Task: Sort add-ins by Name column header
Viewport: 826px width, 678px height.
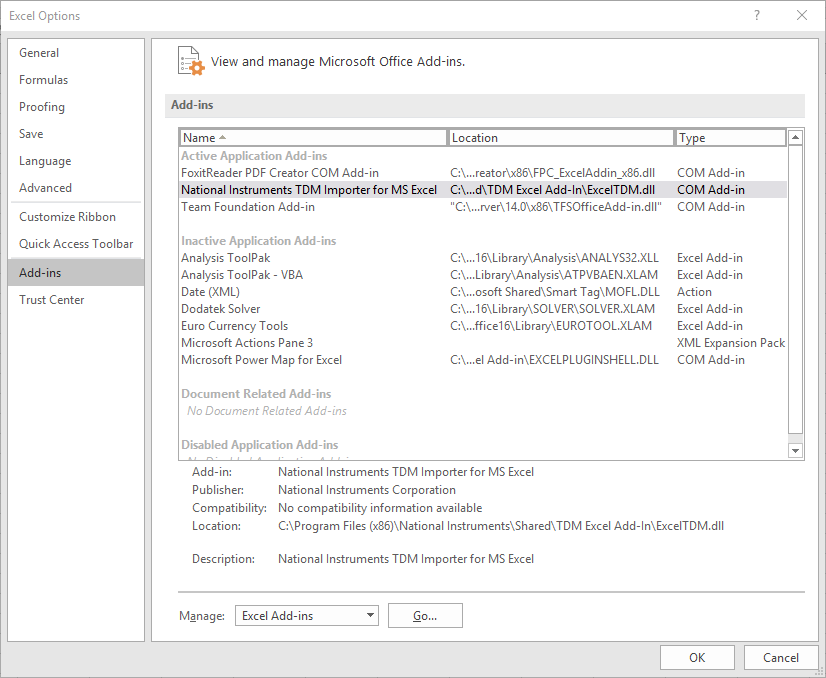Action: pos(312,138)
